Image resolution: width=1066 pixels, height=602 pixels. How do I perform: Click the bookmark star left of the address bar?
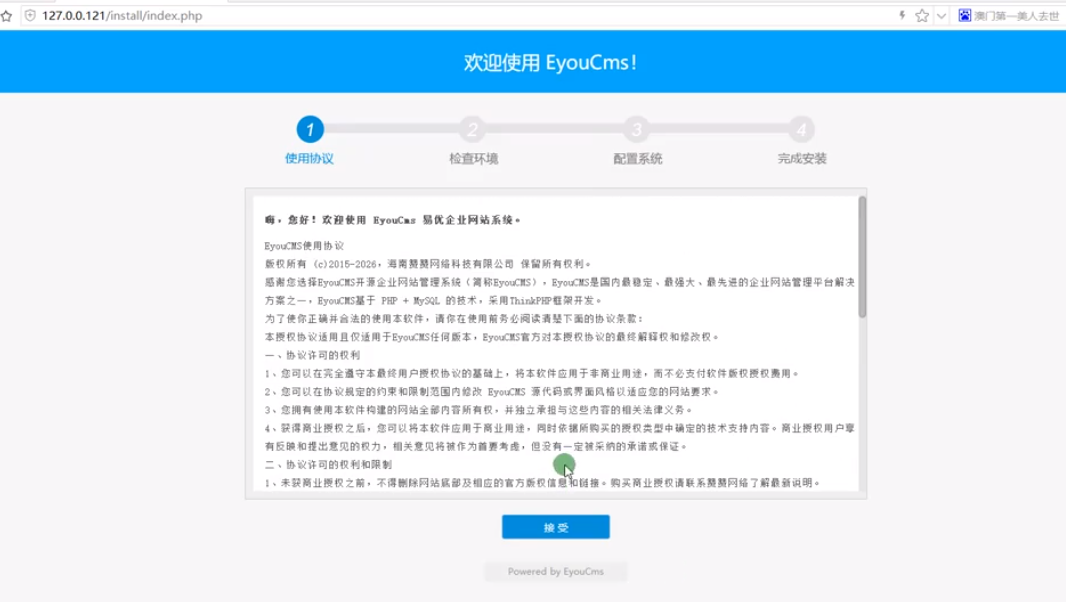(x=7, y=16)
